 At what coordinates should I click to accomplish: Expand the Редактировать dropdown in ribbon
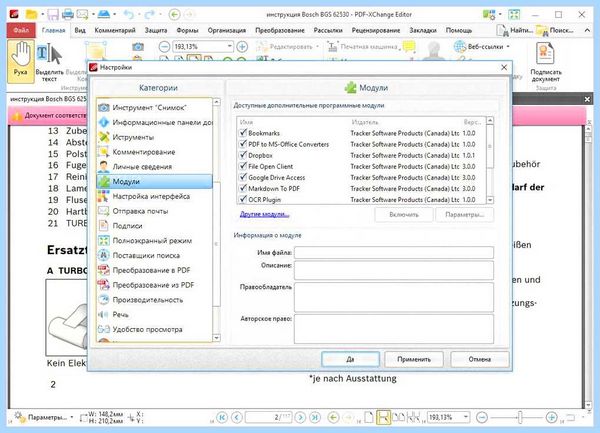click(x=317, y=47)
